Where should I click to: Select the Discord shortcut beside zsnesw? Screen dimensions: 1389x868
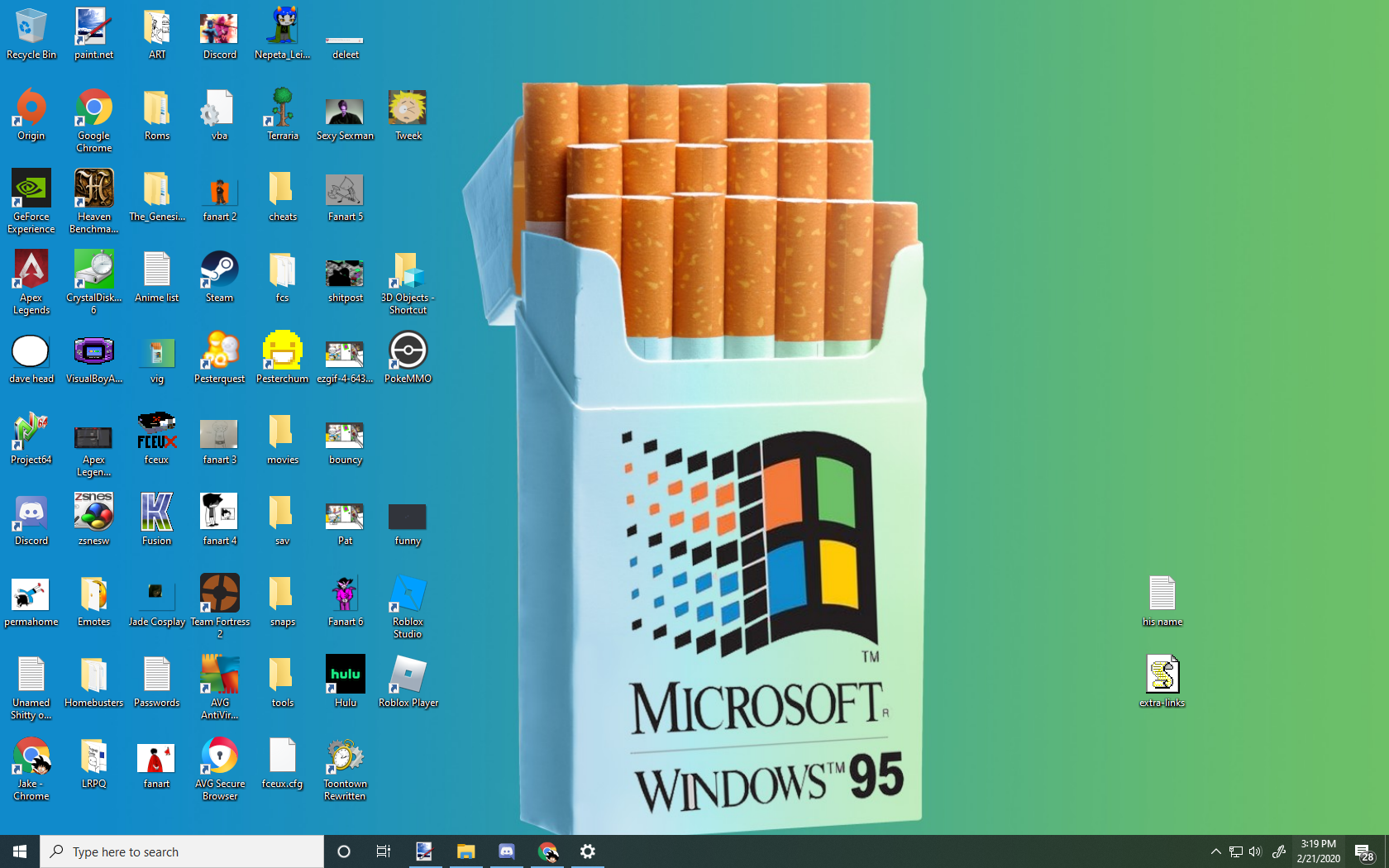[x=31, y=520]
